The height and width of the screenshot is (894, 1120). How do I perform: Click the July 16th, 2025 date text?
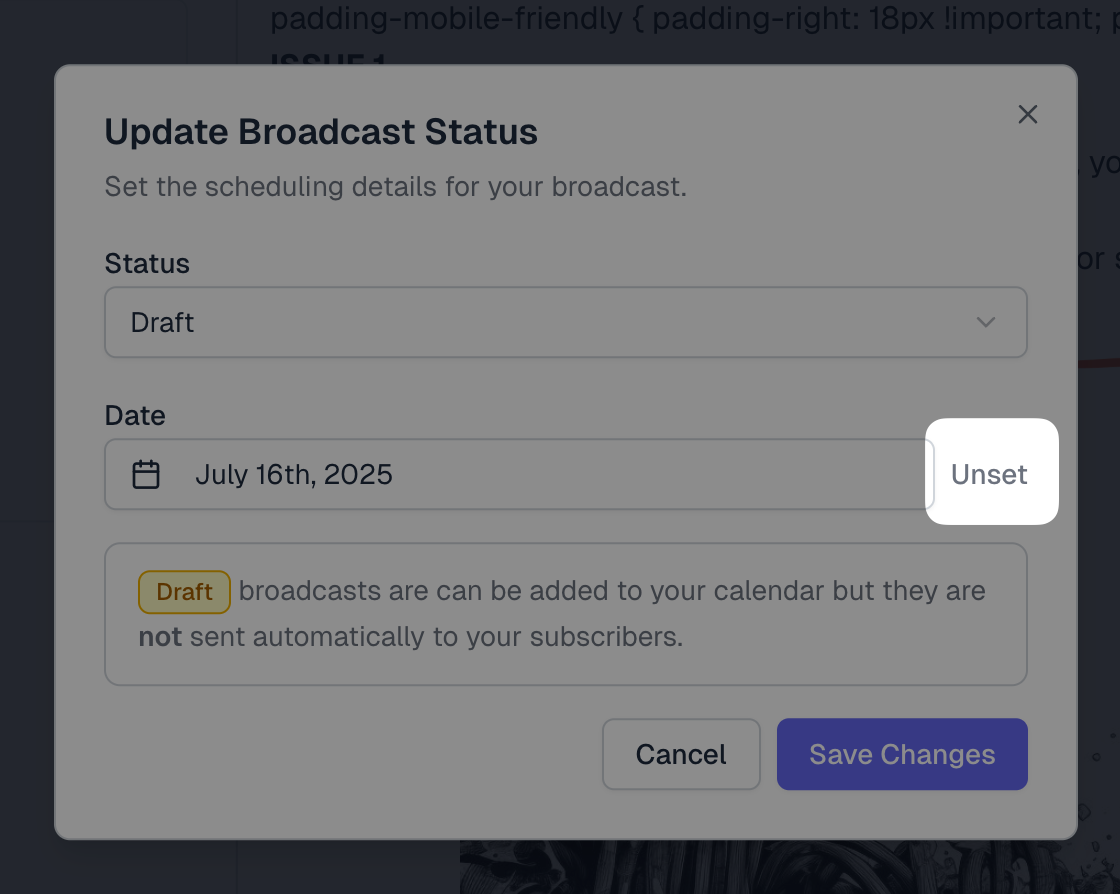tap(294, 475)
